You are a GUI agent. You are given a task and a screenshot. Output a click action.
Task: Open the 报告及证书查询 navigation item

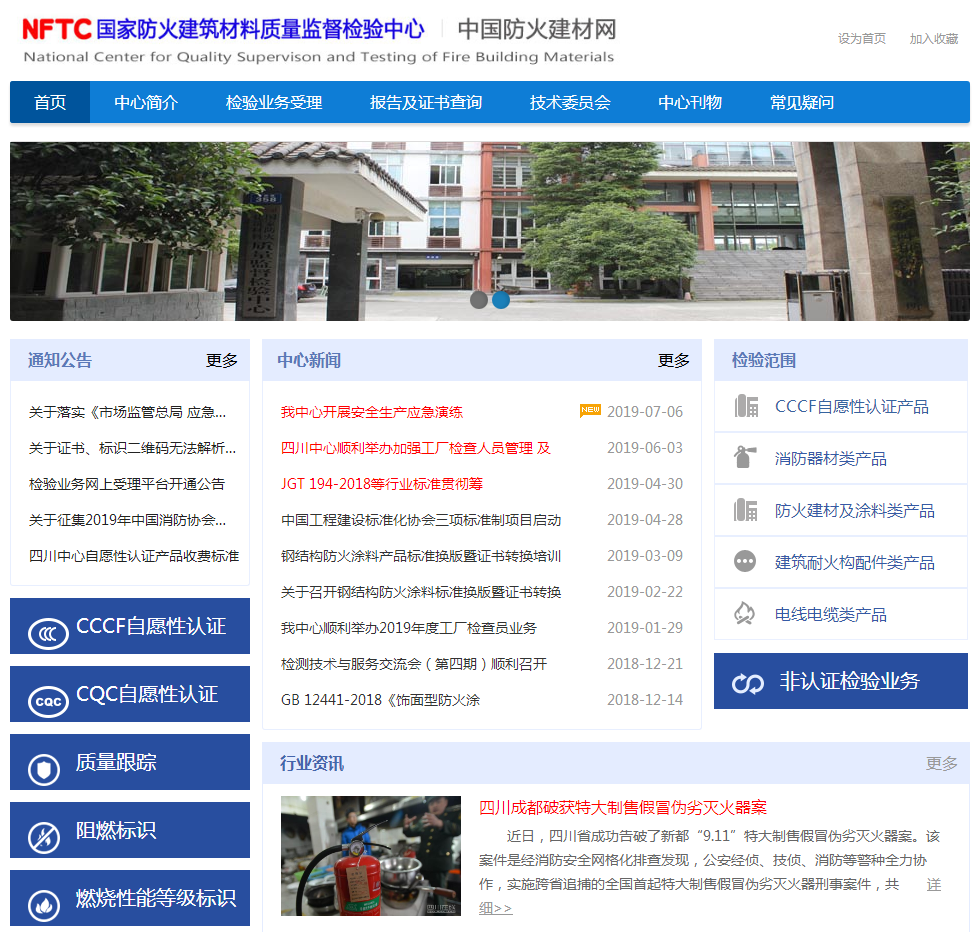pyautogui.click(x=426, y=102)
